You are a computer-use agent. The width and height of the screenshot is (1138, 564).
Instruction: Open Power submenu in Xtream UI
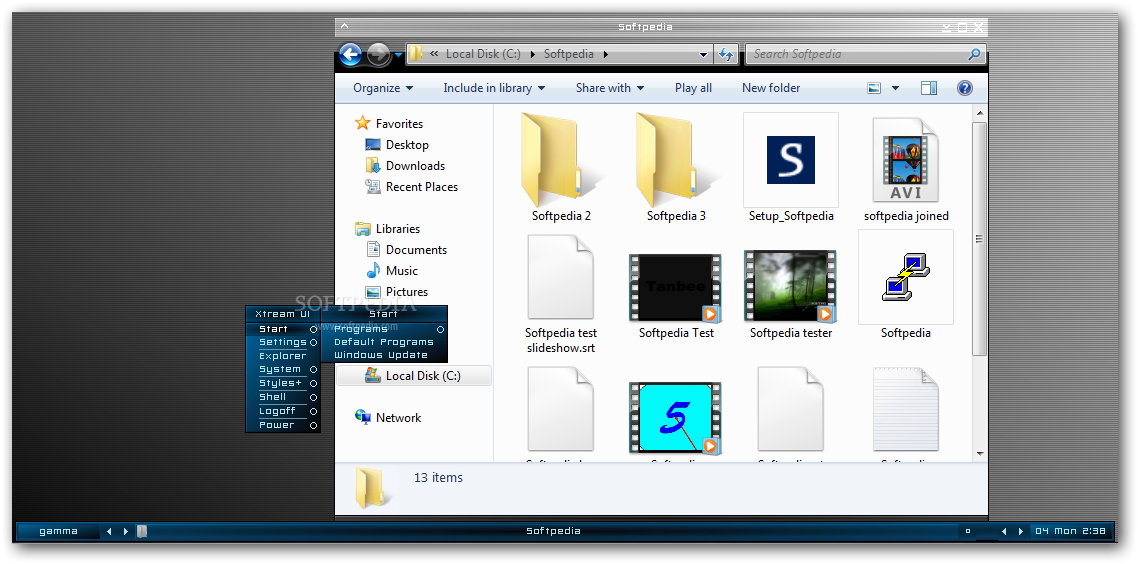pyautogui.click(x=282, y=425)
